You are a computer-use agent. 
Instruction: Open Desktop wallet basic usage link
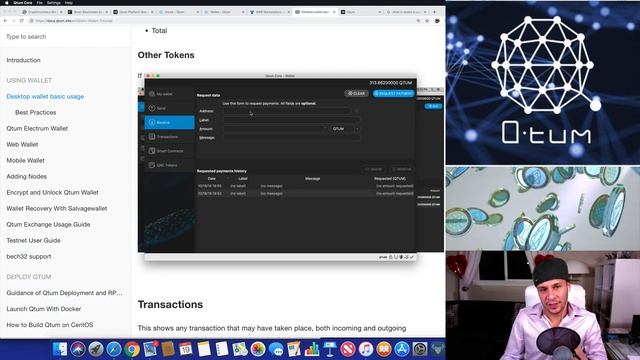45,97
